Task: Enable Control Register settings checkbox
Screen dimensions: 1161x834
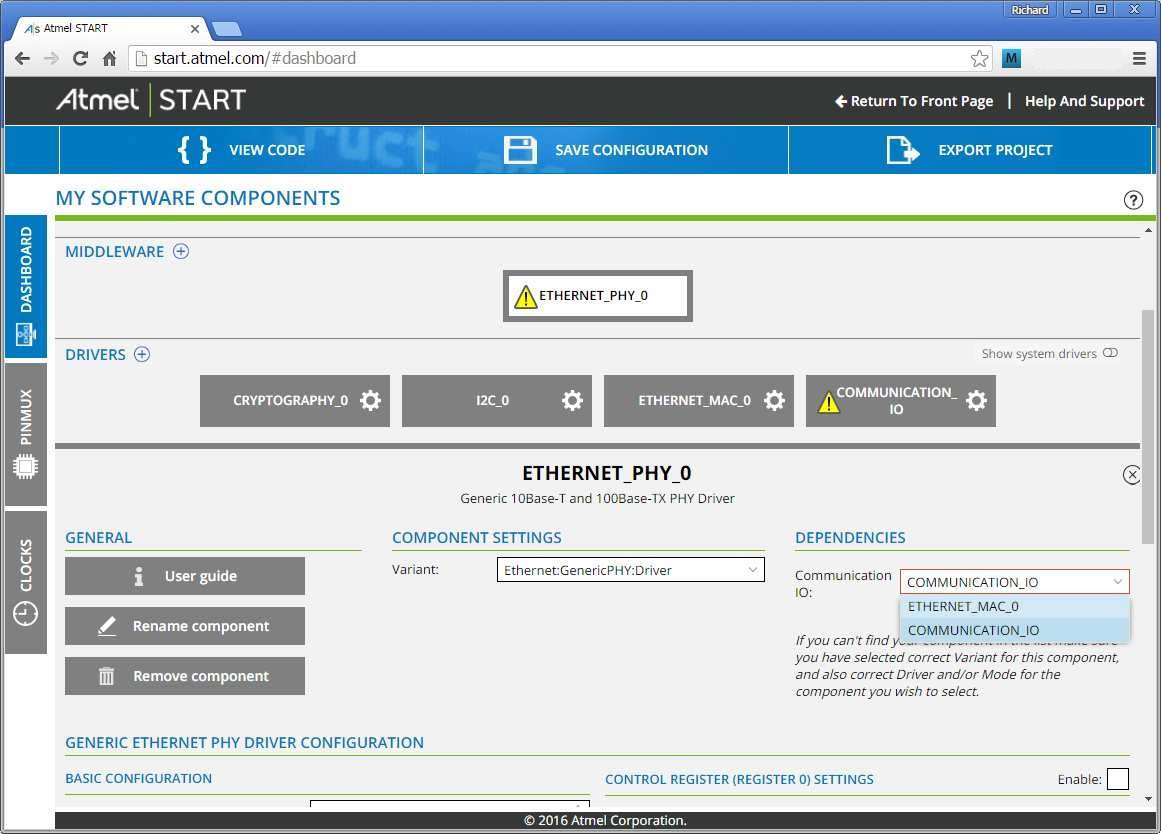Action: pos(1117,779)
